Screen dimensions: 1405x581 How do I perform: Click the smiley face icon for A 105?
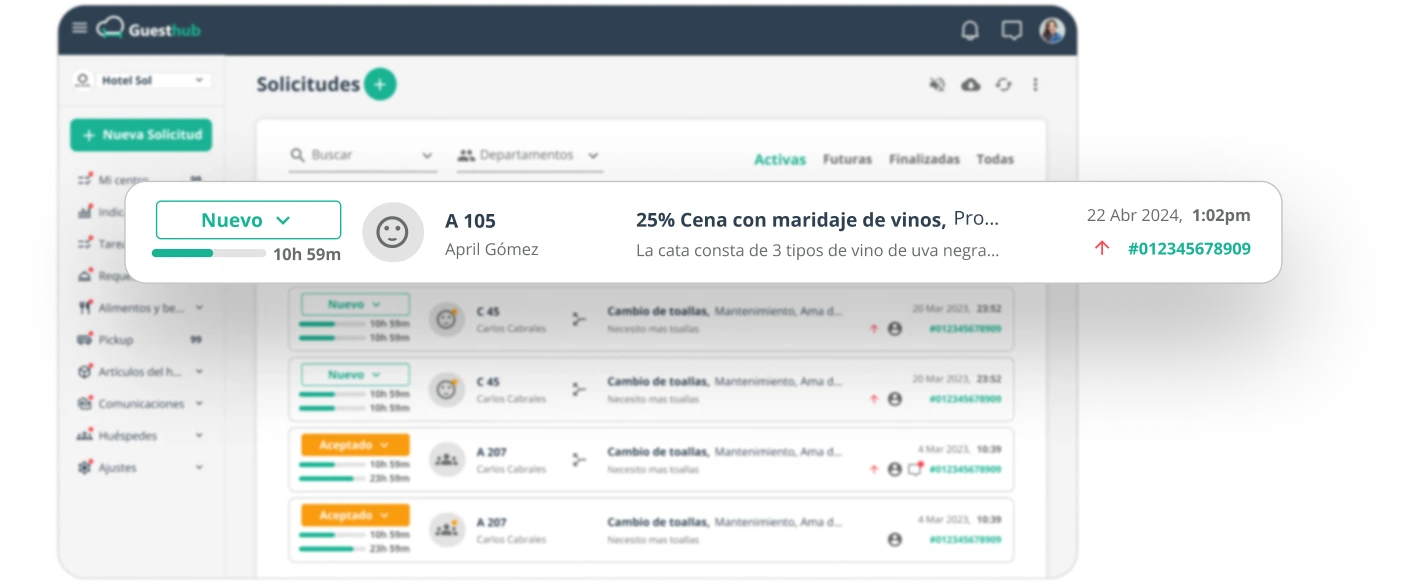tap(392, 233)
